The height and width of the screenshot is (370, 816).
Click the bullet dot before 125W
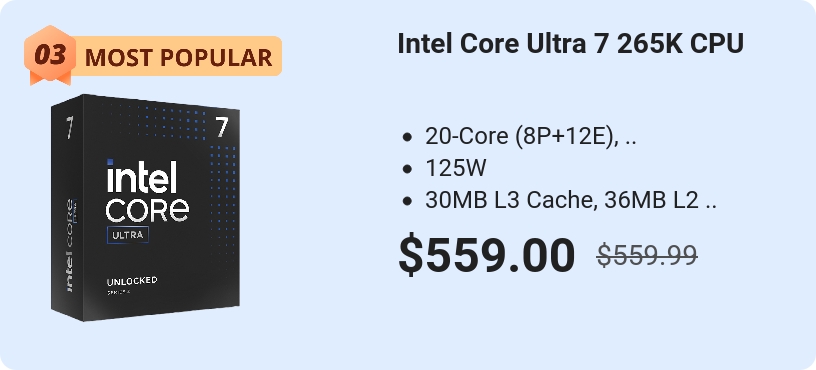coord(407,170)
